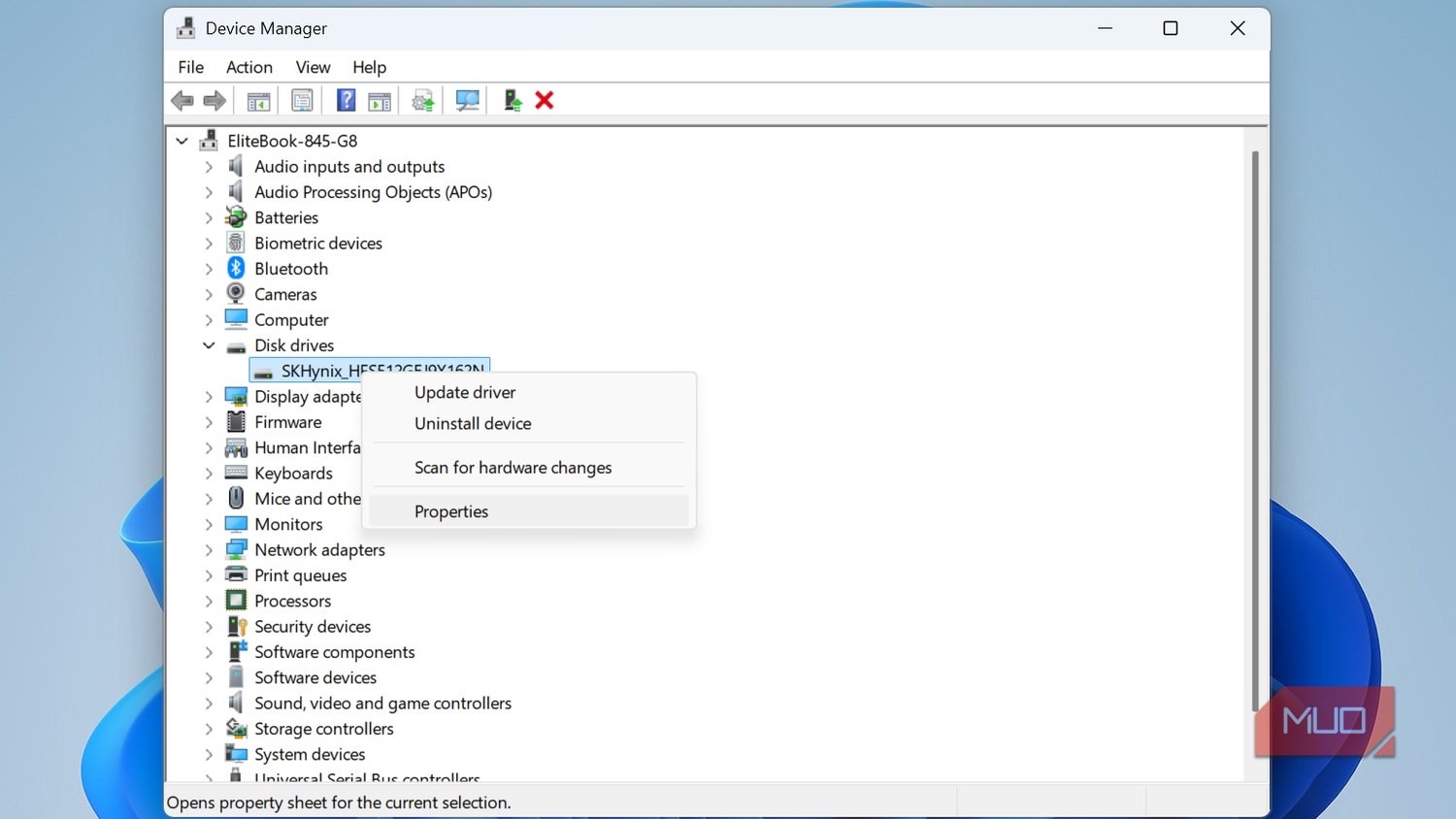Select the Bluetooth label in tree

(x=291, y=269)
